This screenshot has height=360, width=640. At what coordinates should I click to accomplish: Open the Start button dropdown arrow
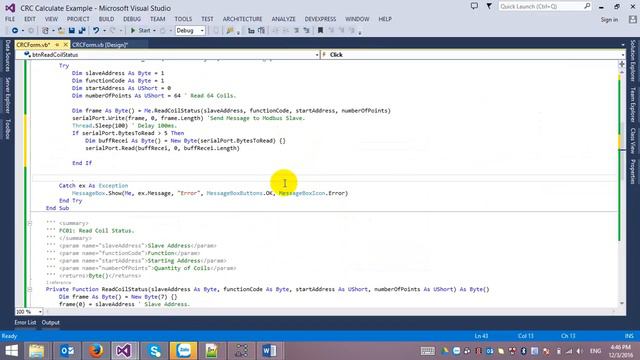click(x=154, y=31)
